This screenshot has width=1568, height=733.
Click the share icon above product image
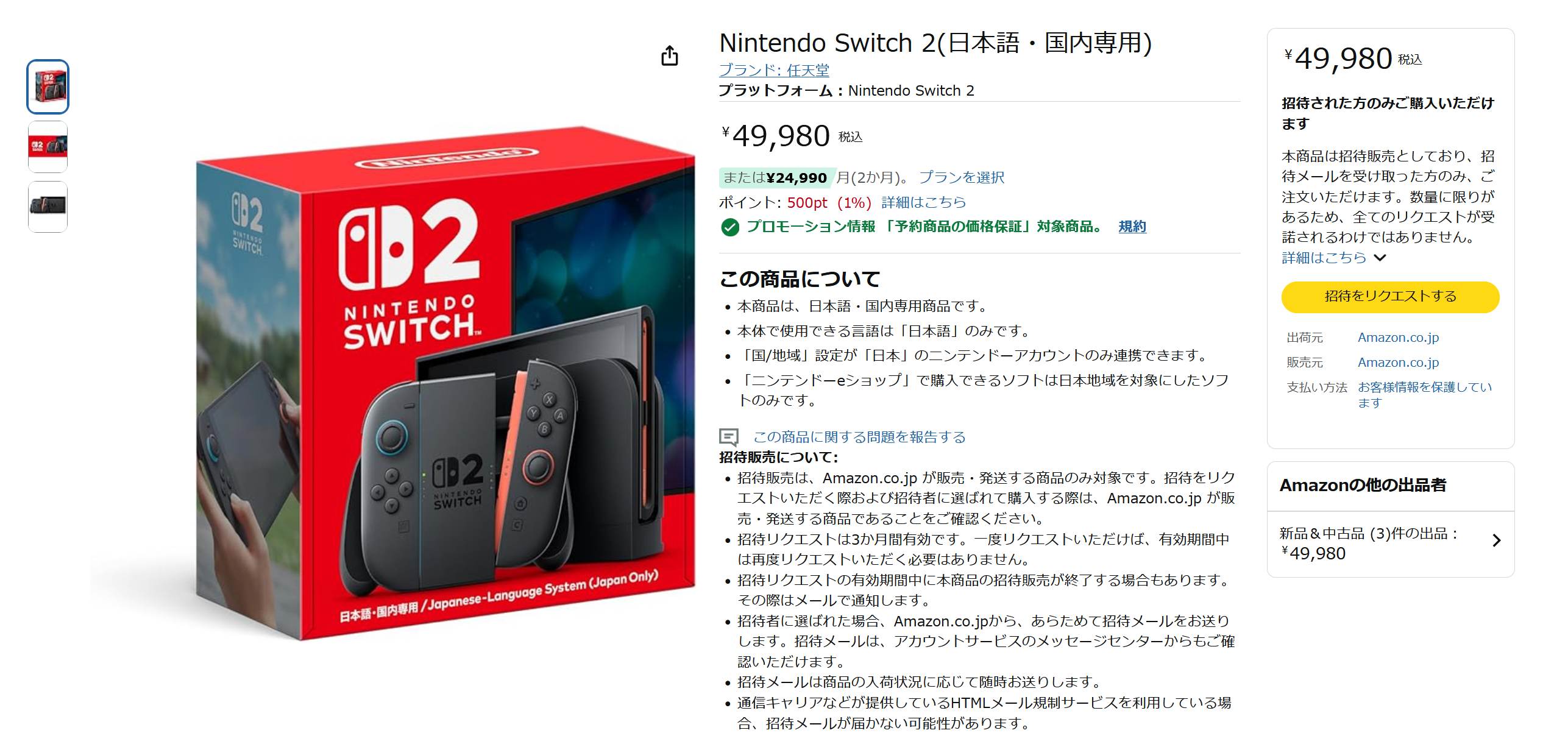[x=669, y=55]
